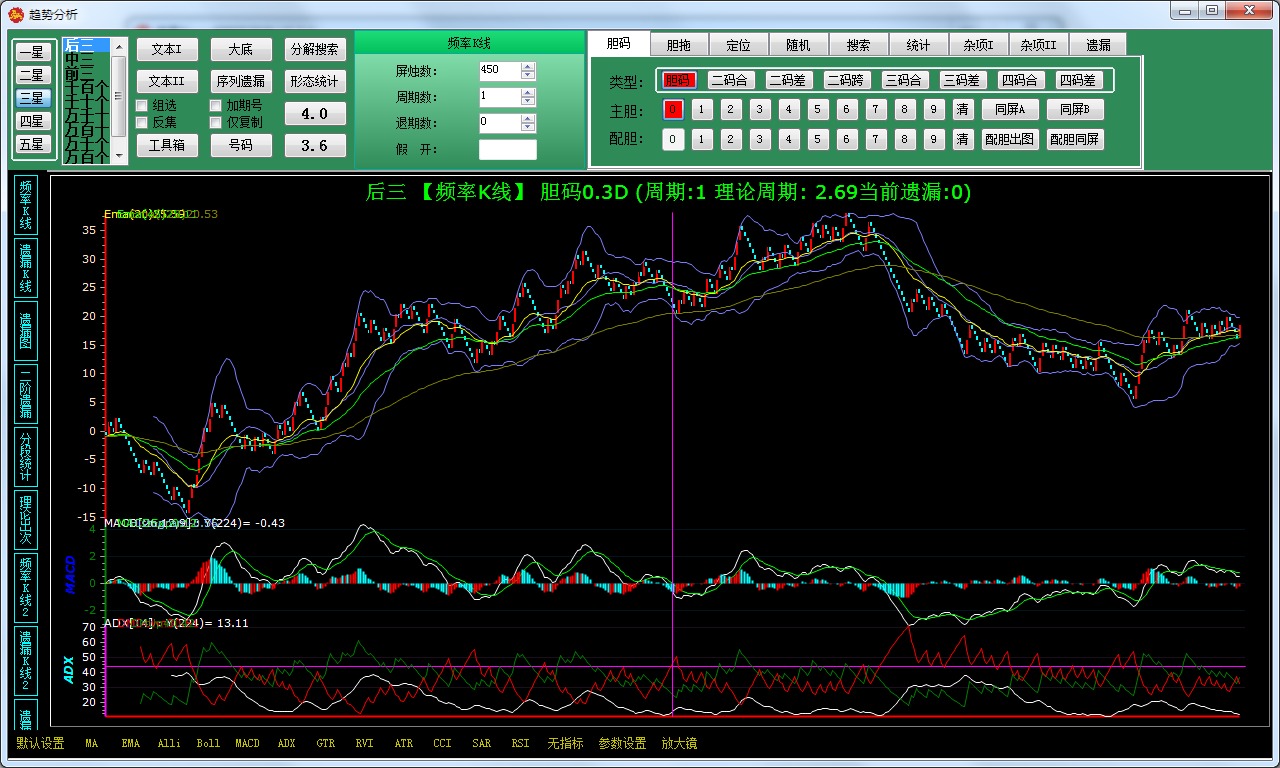The width and height of the screenshot is (1280, 768).
Task: Decrease 周期数 with the down spinner arrow
Action: point(528,102)
